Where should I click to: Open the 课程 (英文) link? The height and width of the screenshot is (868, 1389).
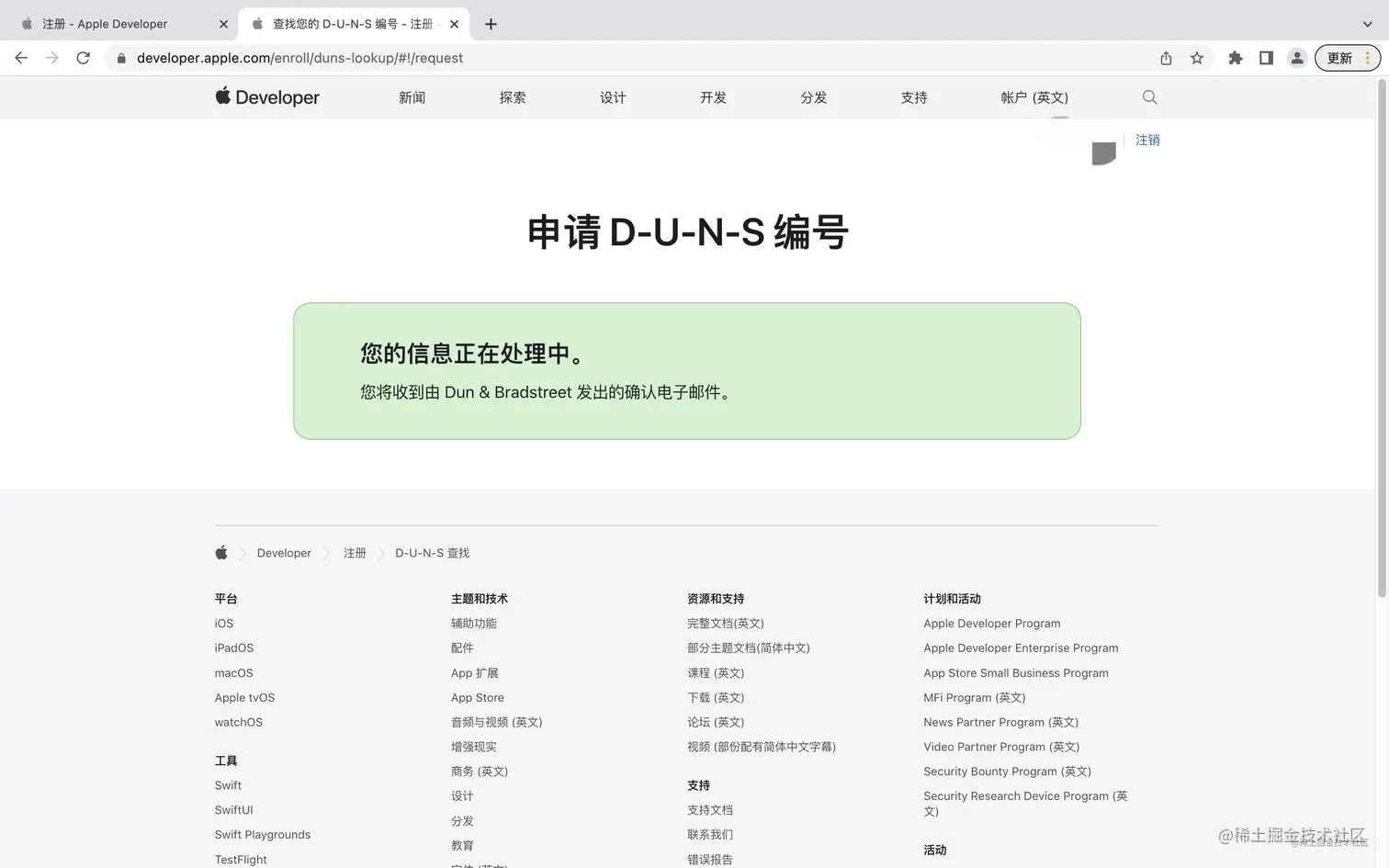click(716, 673)
